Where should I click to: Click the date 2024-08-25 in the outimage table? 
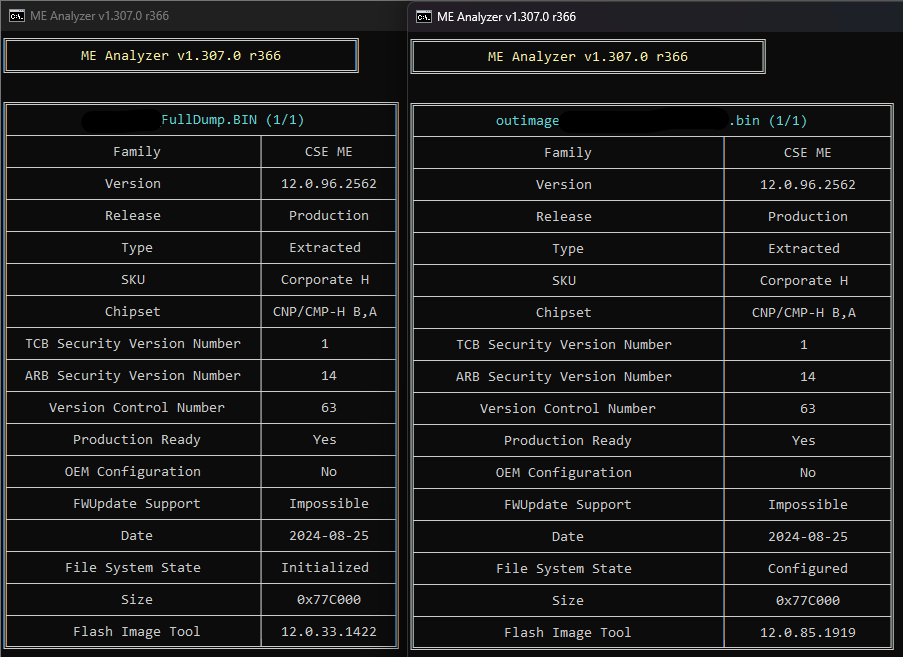pos(807,537)
